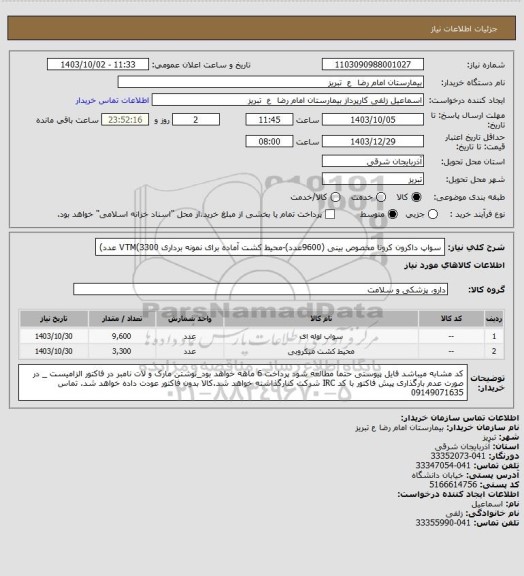Click the need number field 1103090988001027

(373, 64)
